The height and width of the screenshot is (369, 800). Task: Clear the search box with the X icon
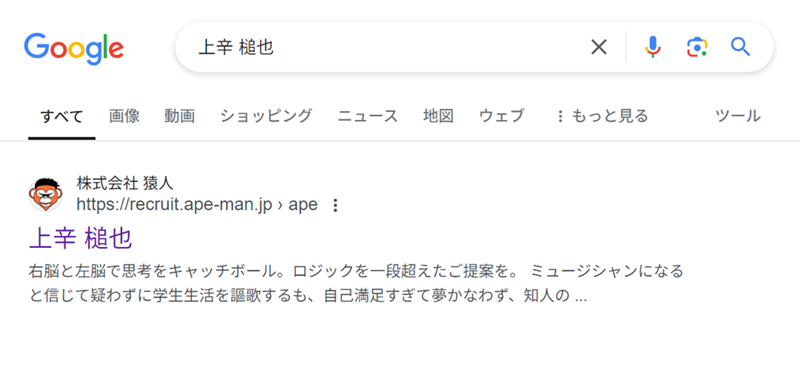coord(599,47)
